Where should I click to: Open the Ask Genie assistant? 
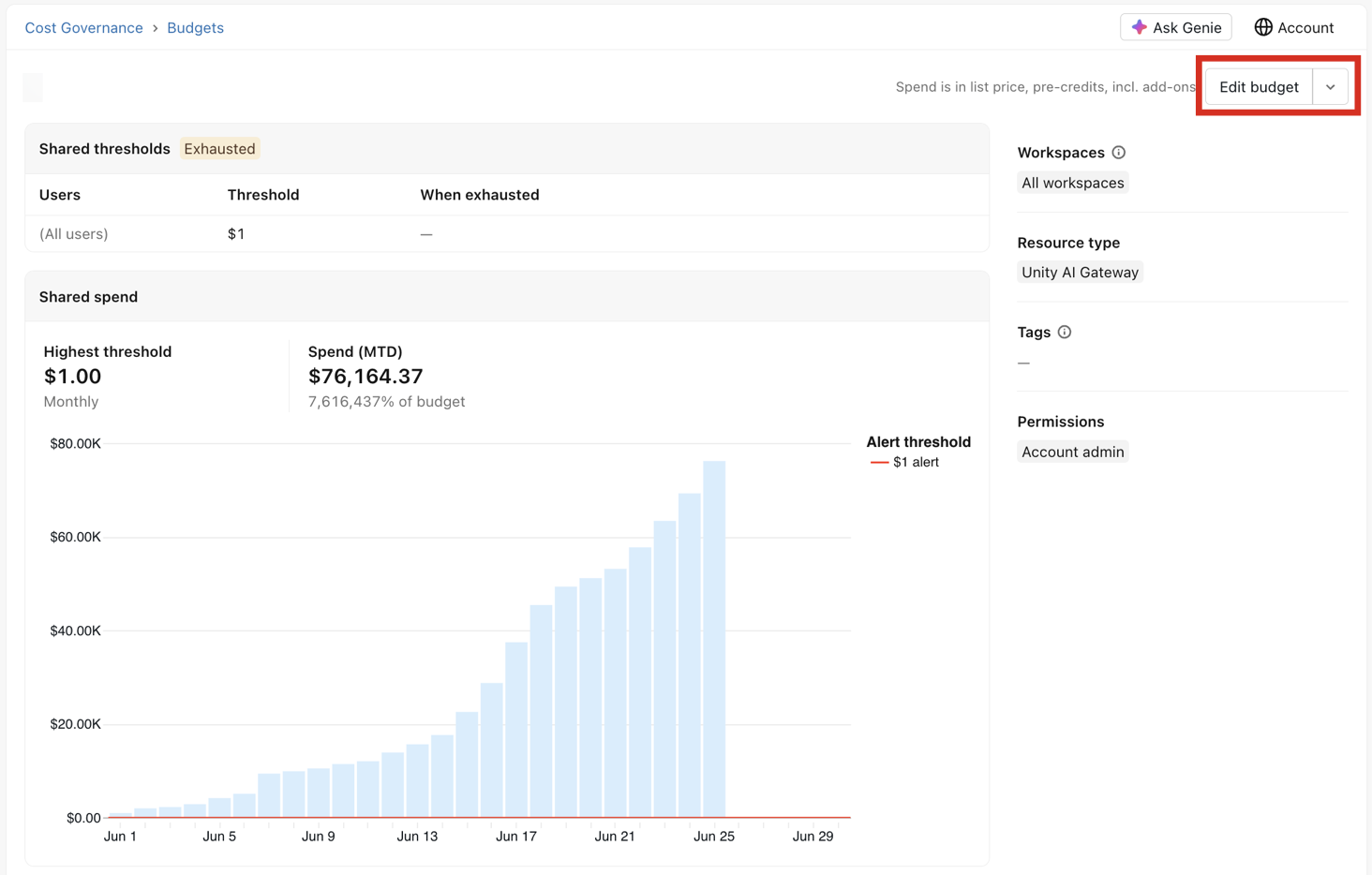click(1175, 27)
